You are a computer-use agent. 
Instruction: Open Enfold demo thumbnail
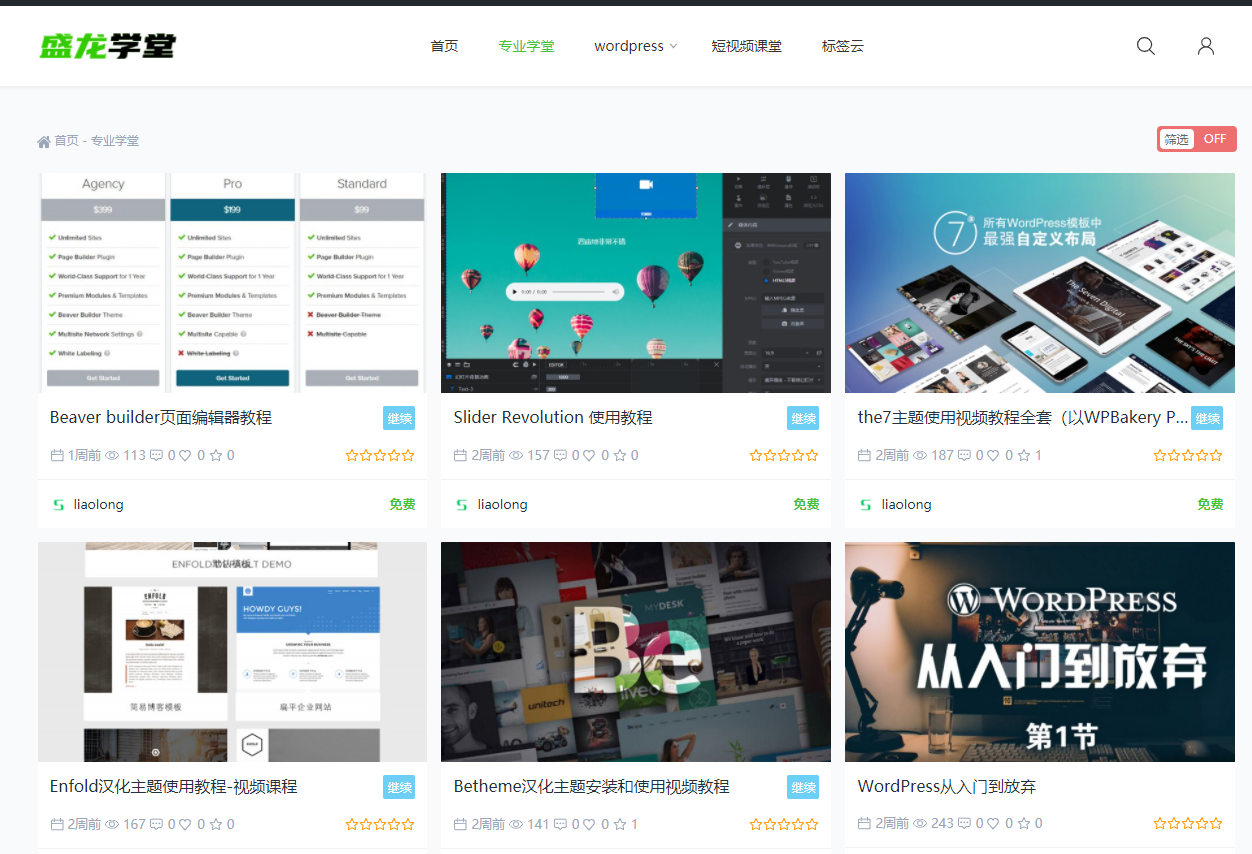click(x=232, y=652)
